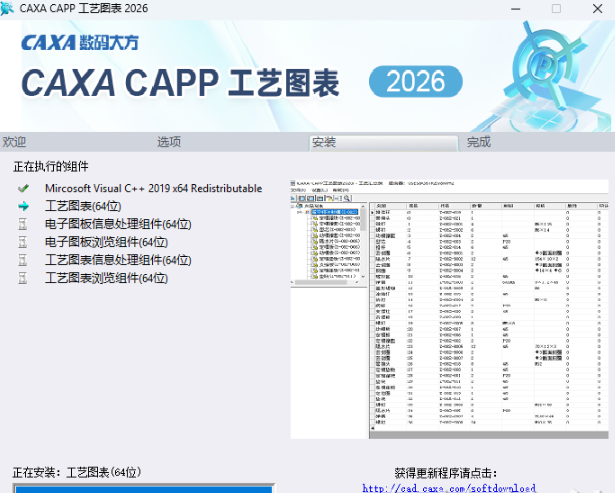Switch to the 欢迎 step tab
Viewport: 615px width, 493px height.
point(14,142)
